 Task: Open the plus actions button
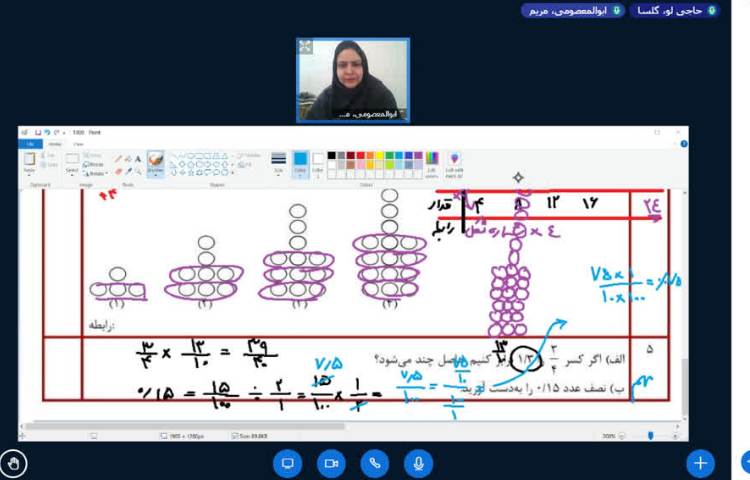700,463
